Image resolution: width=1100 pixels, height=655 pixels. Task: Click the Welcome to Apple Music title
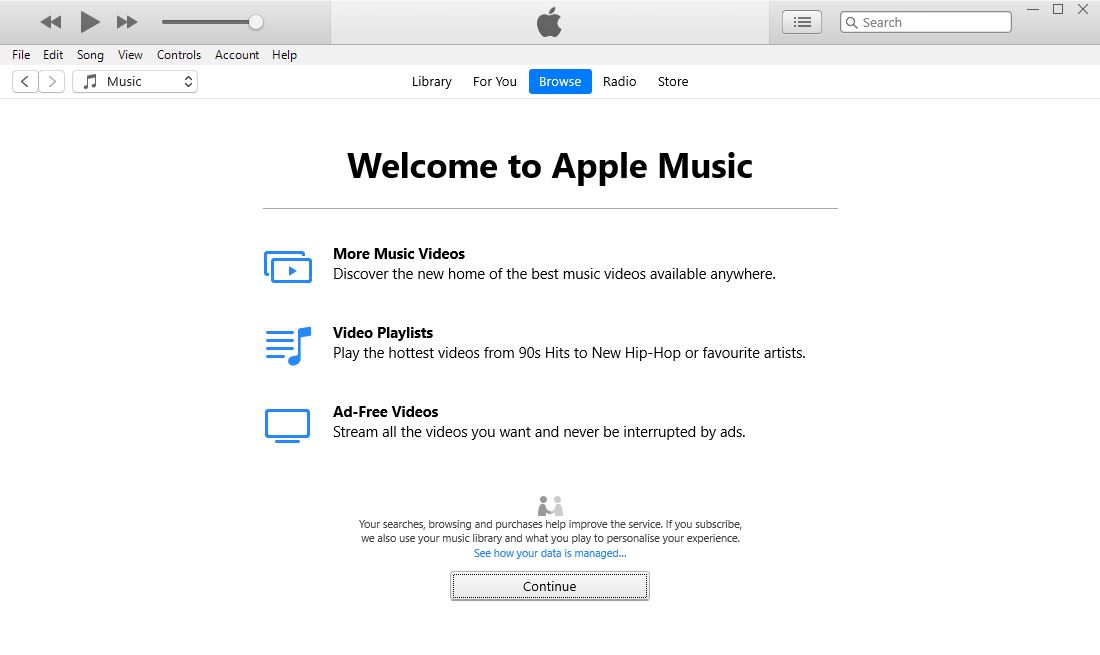point(550,166)
